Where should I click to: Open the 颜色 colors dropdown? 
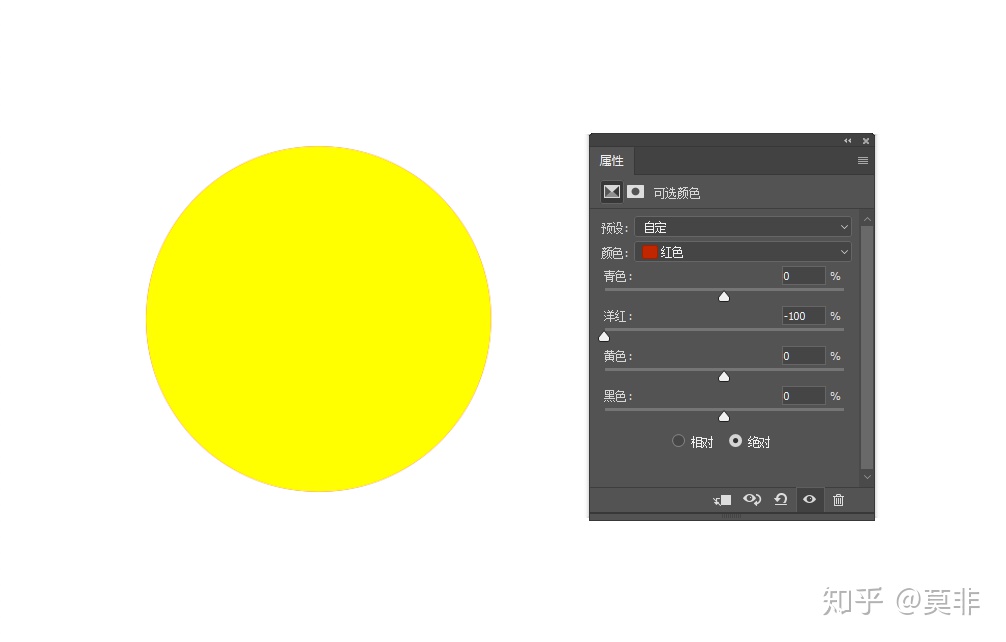tap(743, 252)
